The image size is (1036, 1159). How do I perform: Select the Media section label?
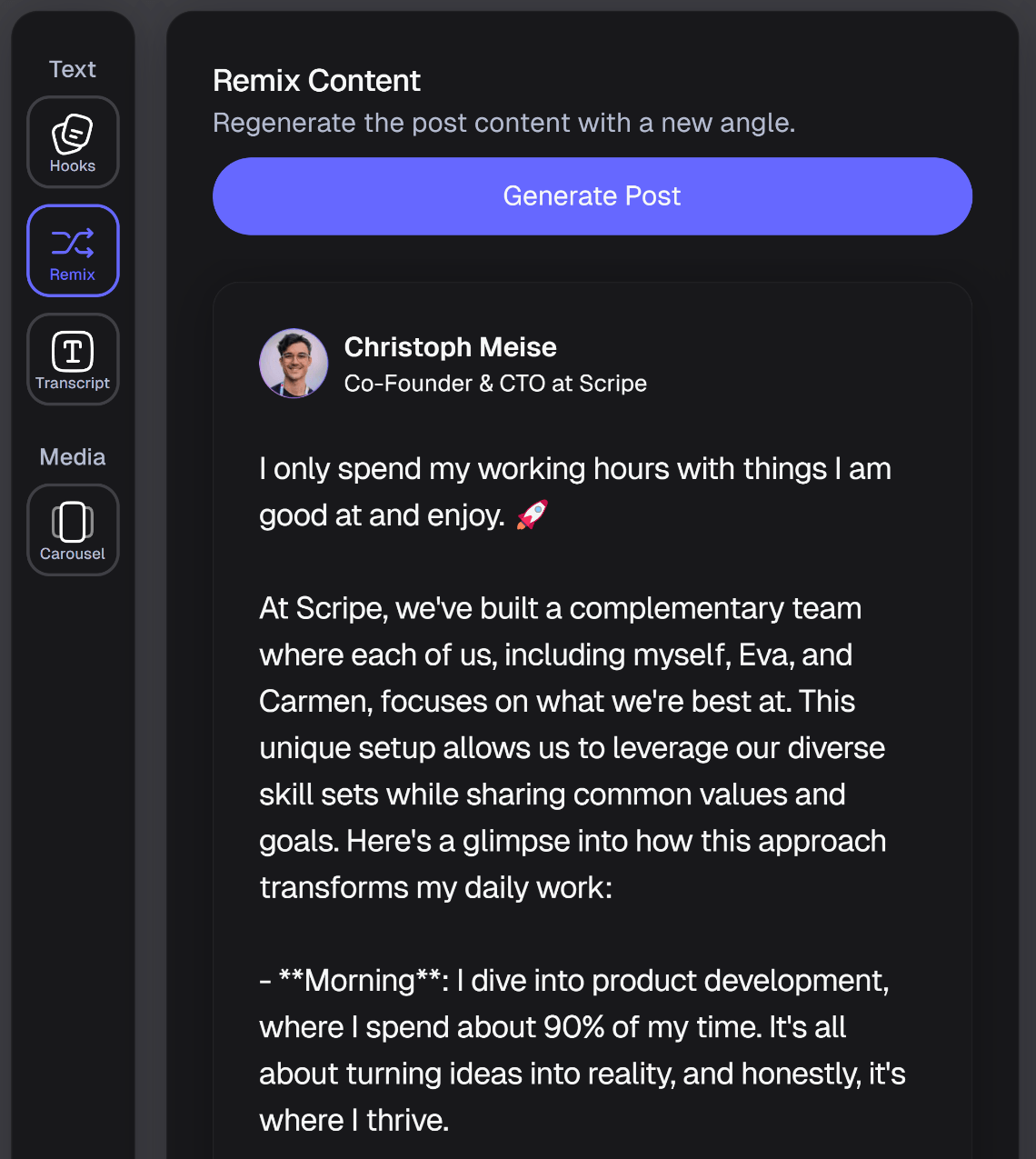(72, 456)
